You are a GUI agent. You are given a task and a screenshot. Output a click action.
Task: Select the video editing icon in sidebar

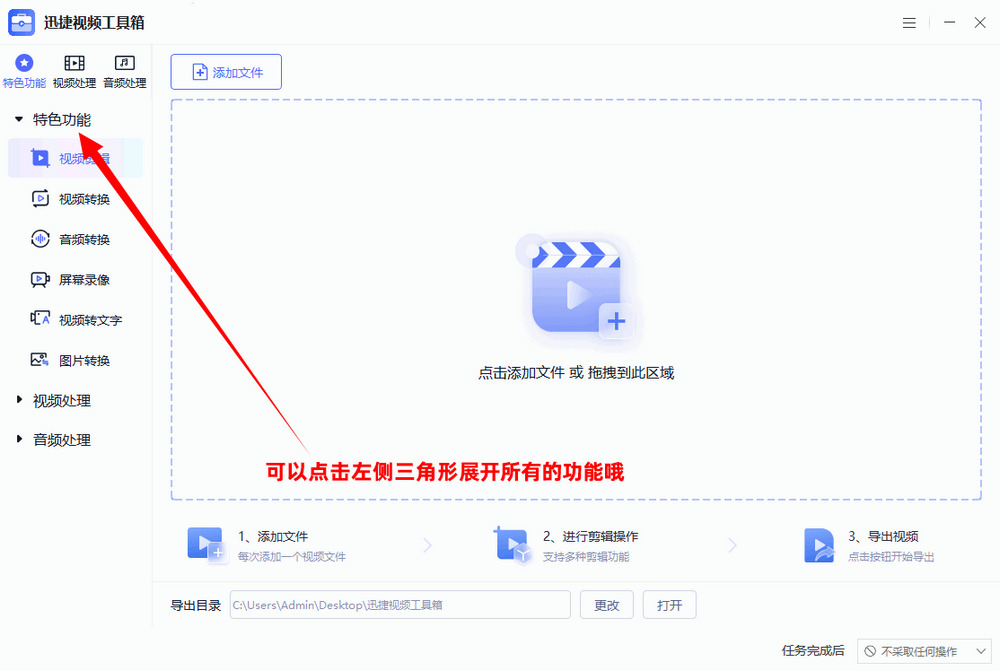click(x=40, y=158)
